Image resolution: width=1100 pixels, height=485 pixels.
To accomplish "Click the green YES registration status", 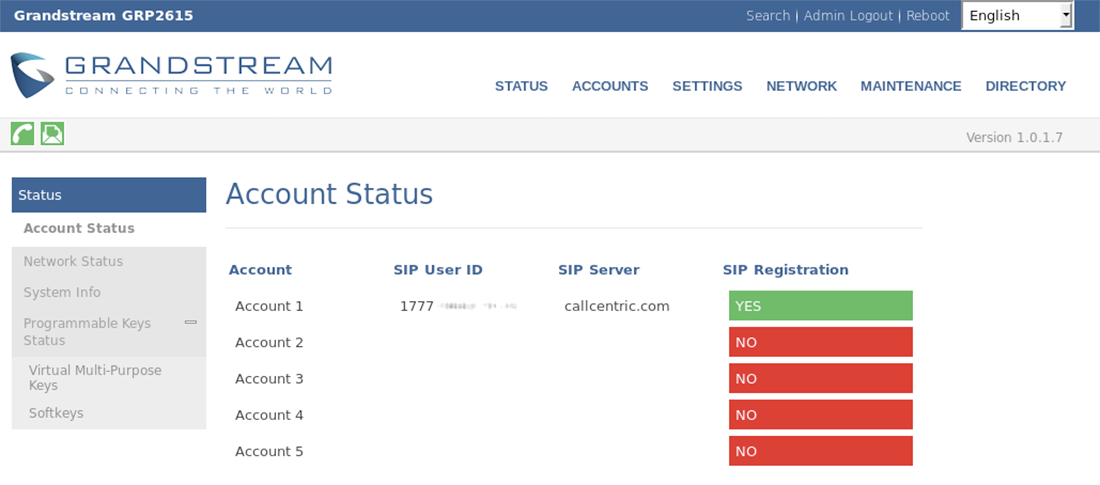I will (x=821, y=305).
